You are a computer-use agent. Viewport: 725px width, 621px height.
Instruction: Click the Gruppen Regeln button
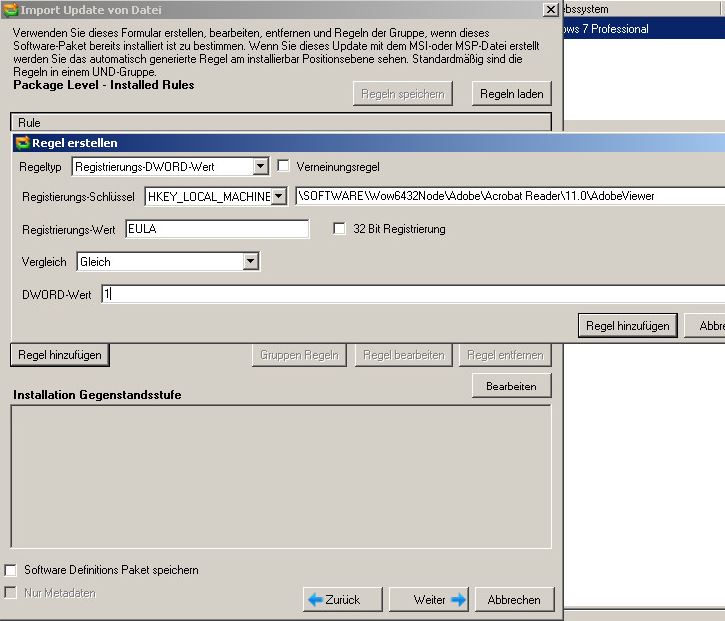click(299, 355)
